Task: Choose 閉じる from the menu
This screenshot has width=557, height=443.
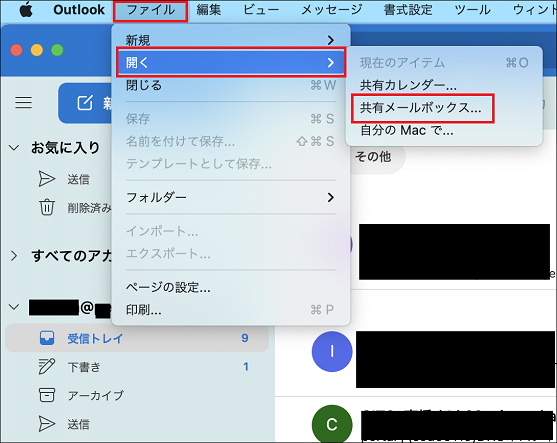Action: 231,86
